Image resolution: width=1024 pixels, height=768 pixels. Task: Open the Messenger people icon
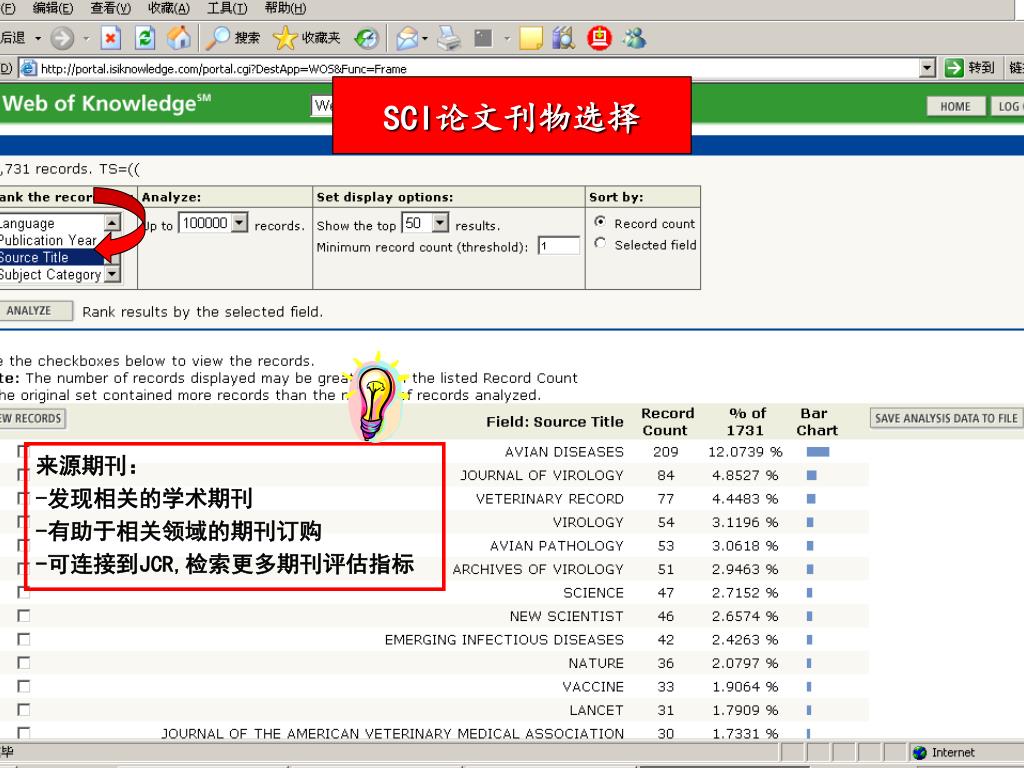[x=633, y=39]
